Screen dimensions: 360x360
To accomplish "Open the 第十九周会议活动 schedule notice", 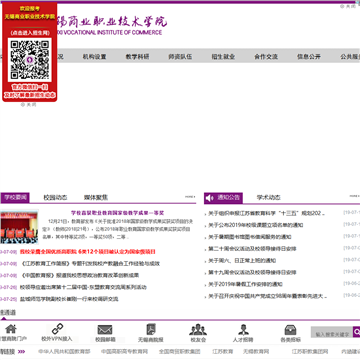I will click(252, 272).
